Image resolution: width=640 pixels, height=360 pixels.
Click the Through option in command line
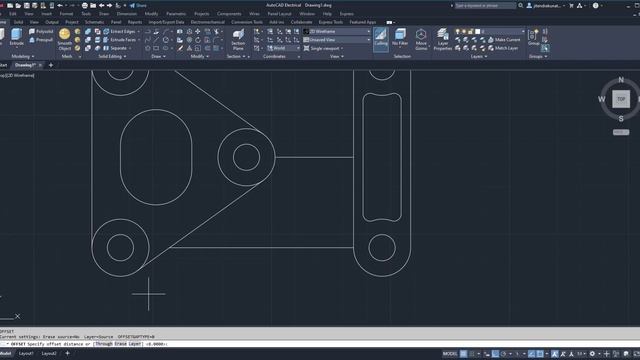tap(104, 344)
